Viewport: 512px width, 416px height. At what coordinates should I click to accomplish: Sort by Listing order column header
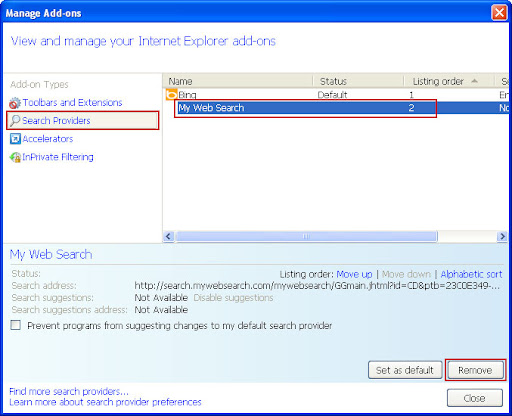click(x=449, y=81)
